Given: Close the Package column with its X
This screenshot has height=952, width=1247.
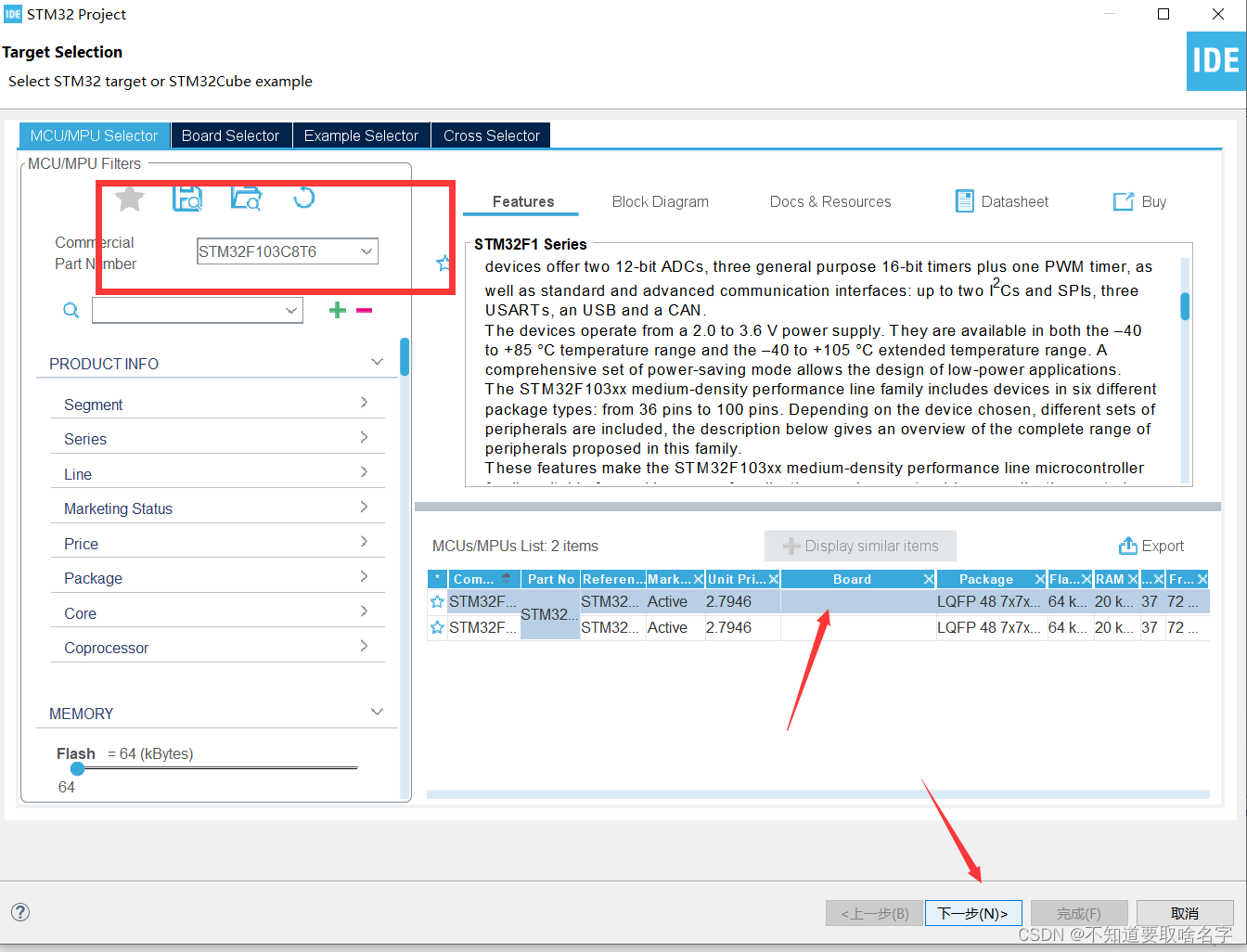Looking at the screenshot, I should point(1039,579).
